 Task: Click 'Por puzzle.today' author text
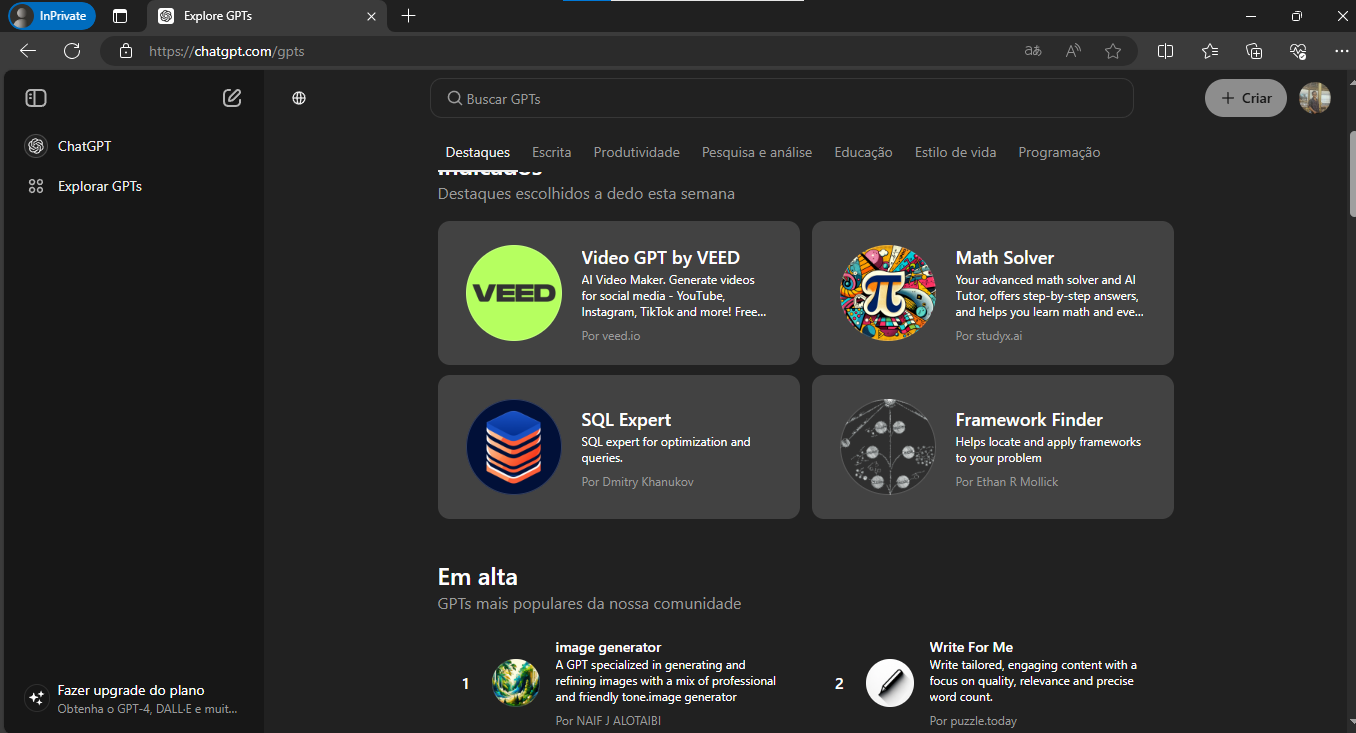tap(973, 721)
